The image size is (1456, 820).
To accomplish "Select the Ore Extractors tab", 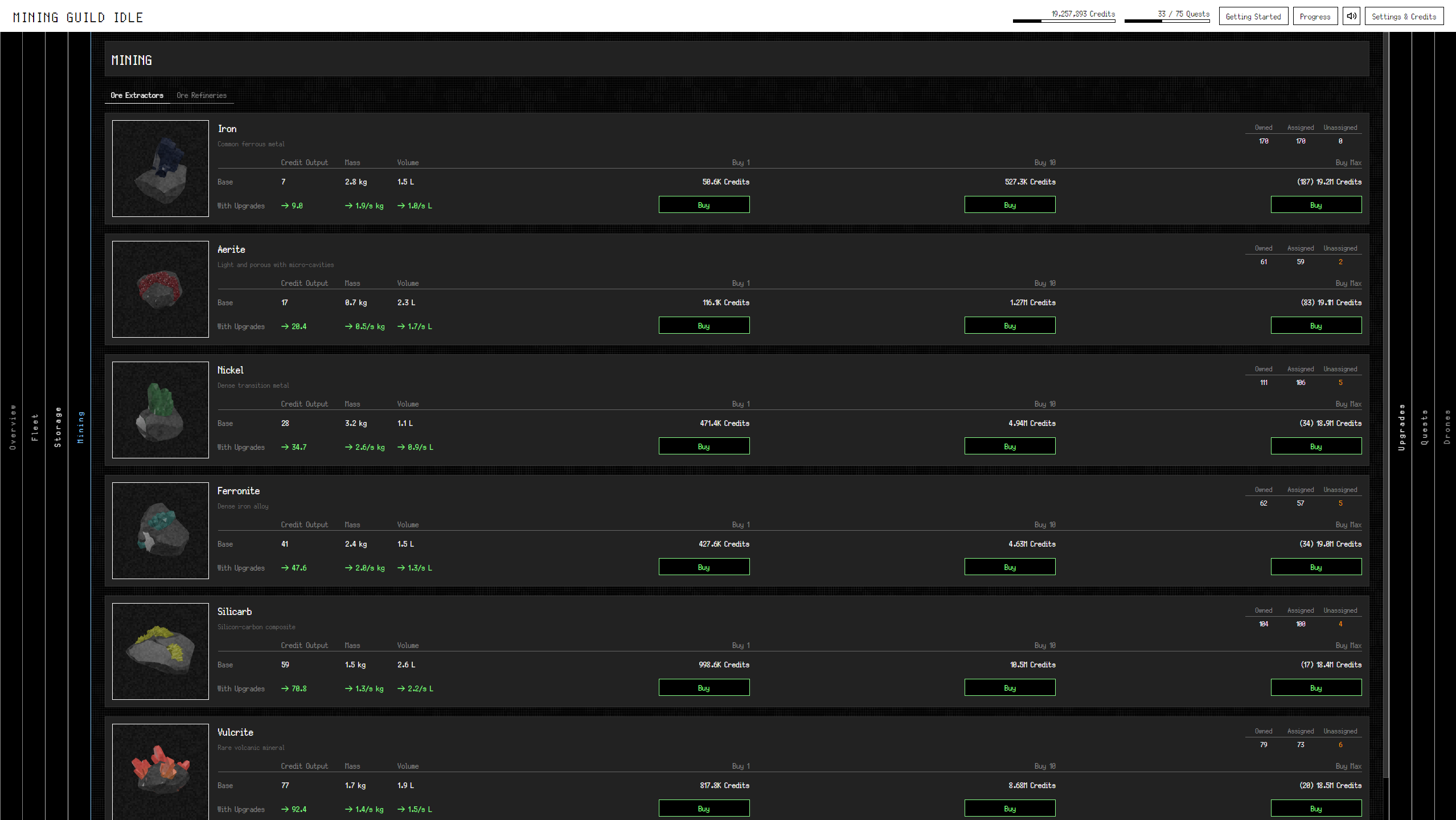I will pyautogui.click(x=137, y=95).
